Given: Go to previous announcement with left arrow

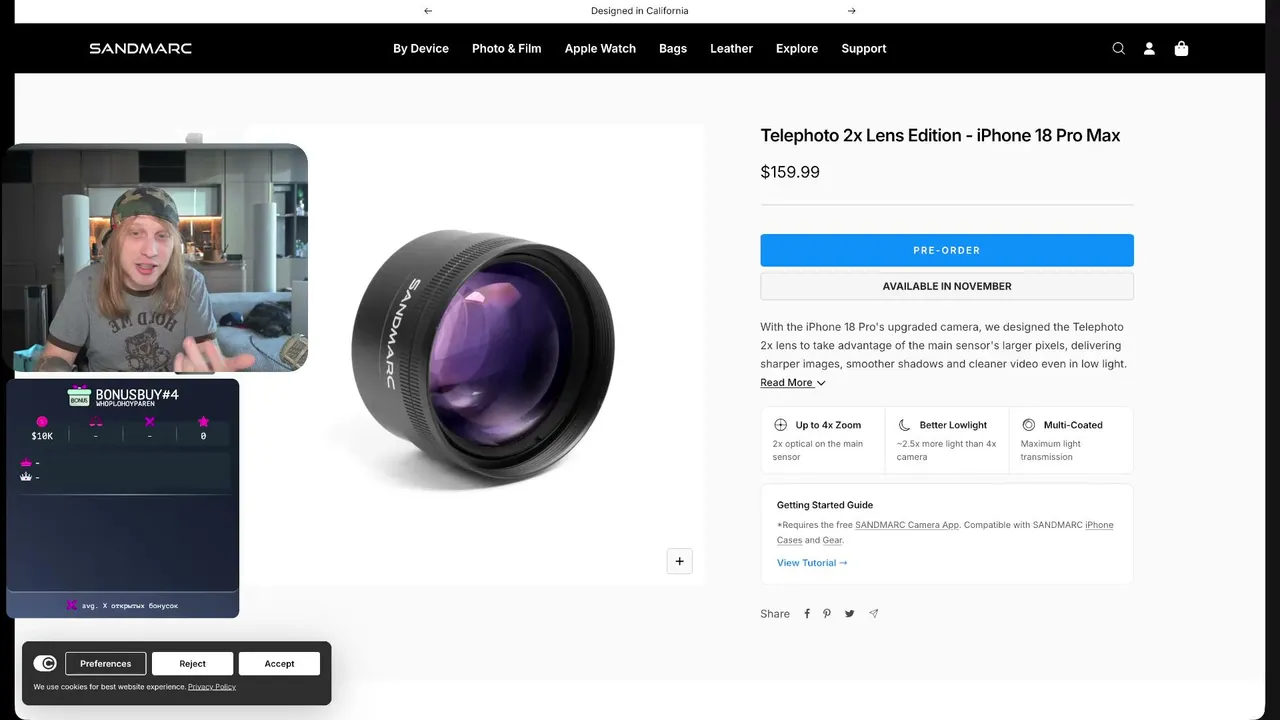Looking at the screenshot, I should coord(428,11).
